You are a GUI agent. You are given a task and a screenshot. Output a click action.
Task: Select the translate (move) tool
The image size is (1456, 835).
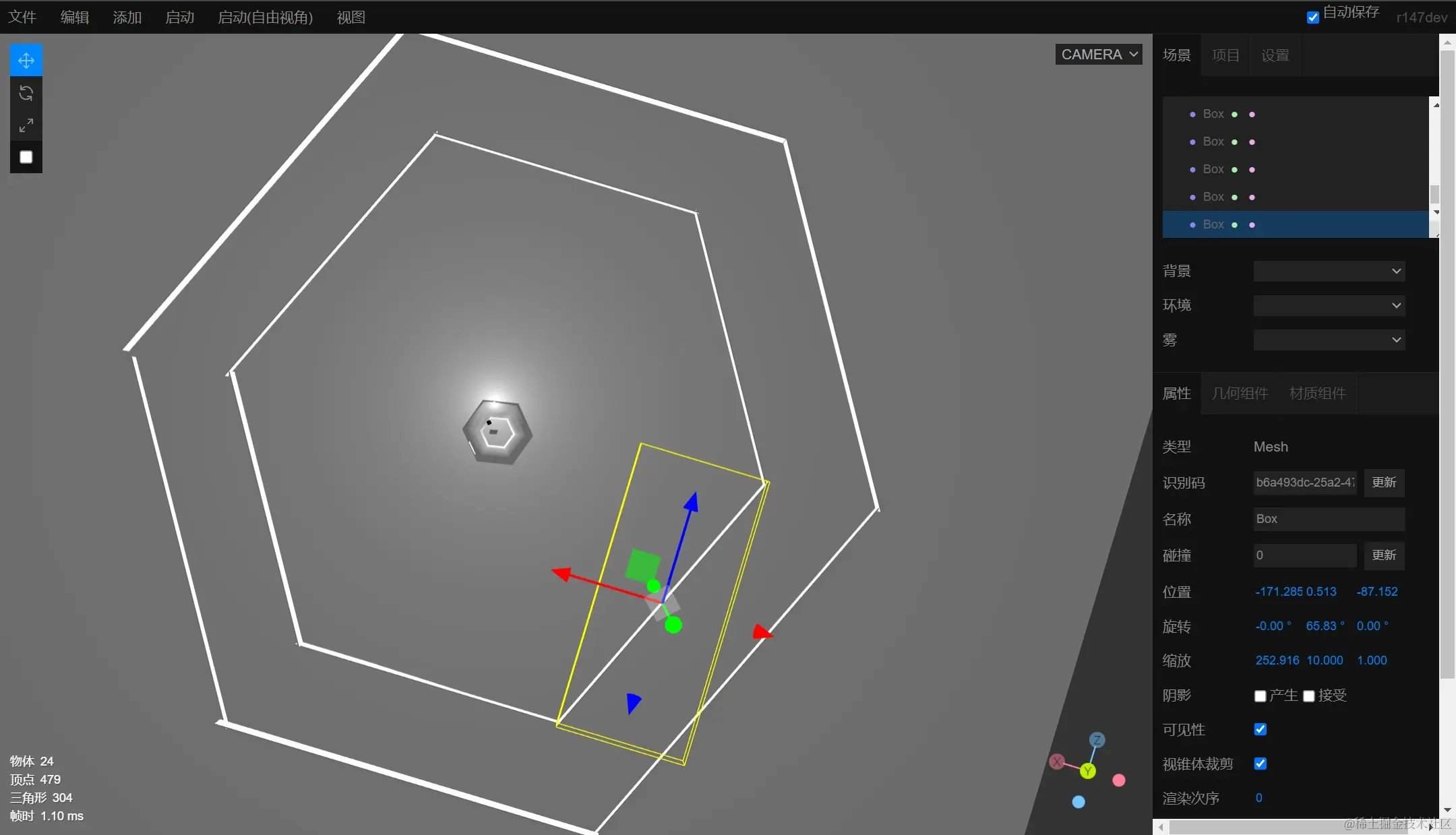click(26, 61)
